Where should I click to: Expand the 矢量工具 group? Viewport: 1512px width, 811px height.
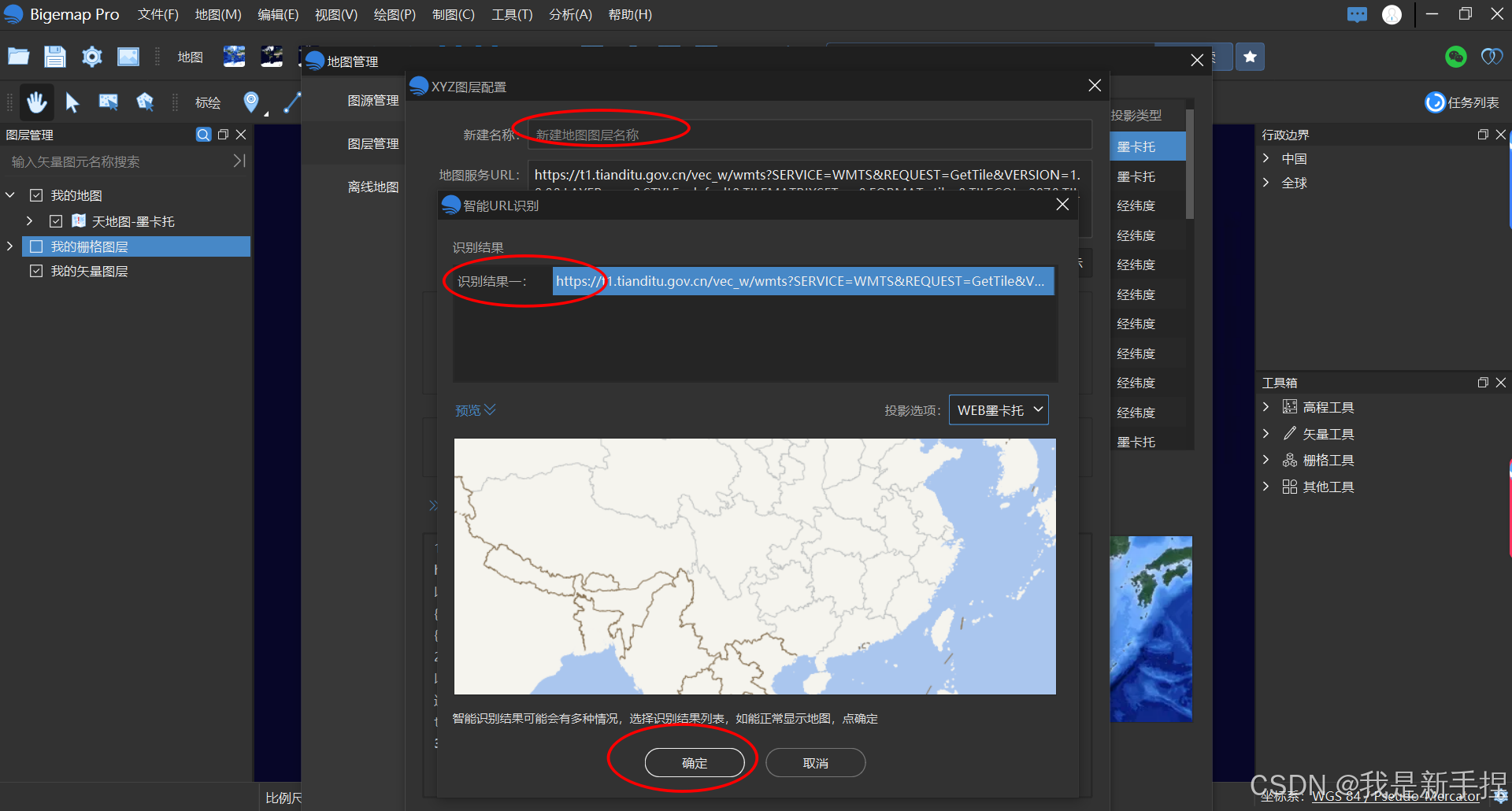click(x=1266, y=434)
